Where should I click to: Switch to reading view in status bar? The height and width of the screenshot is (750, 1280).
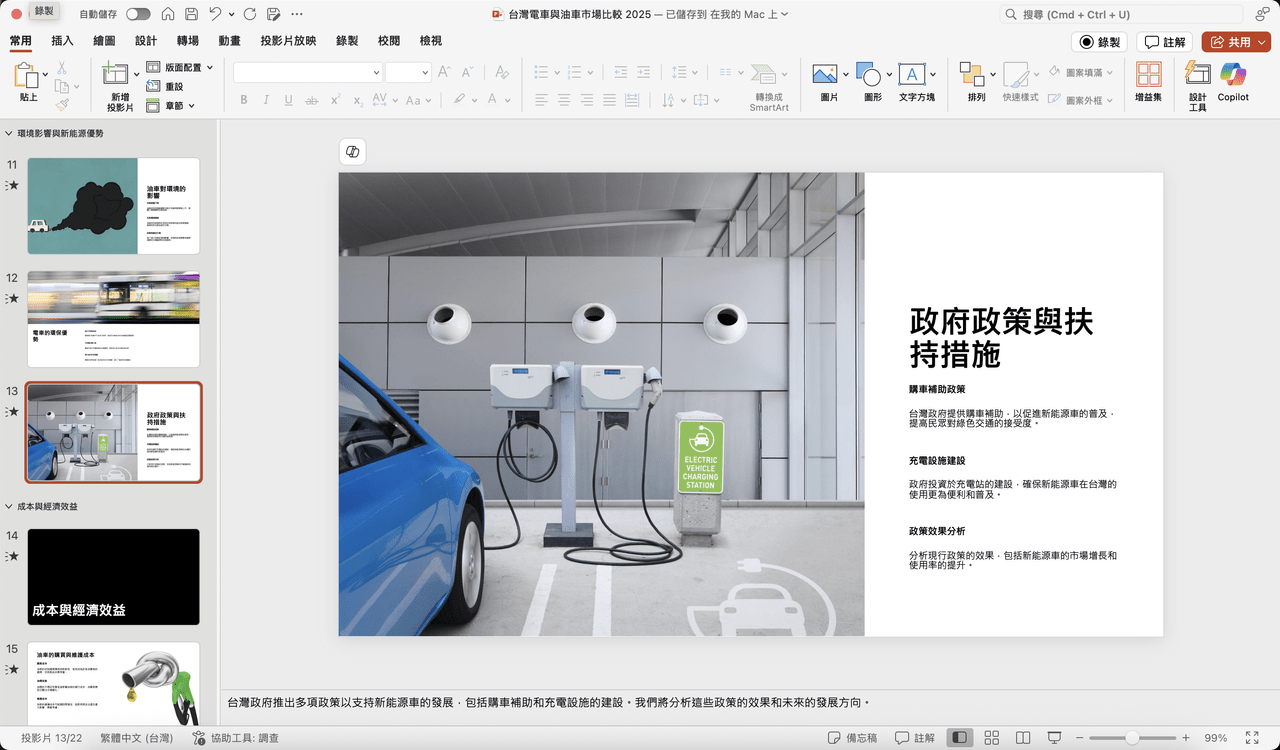(1023, 738)
